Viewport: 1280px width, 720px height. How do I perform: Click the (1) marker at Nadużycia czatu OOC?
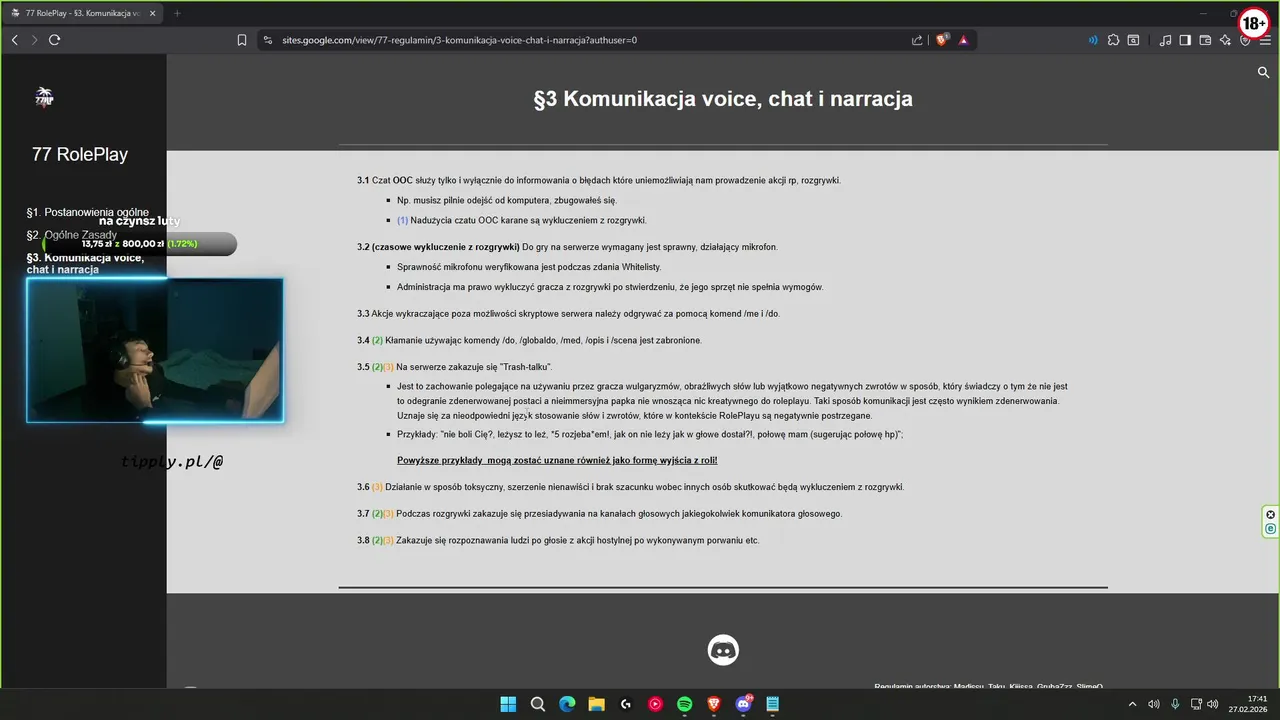click(403, 220)
